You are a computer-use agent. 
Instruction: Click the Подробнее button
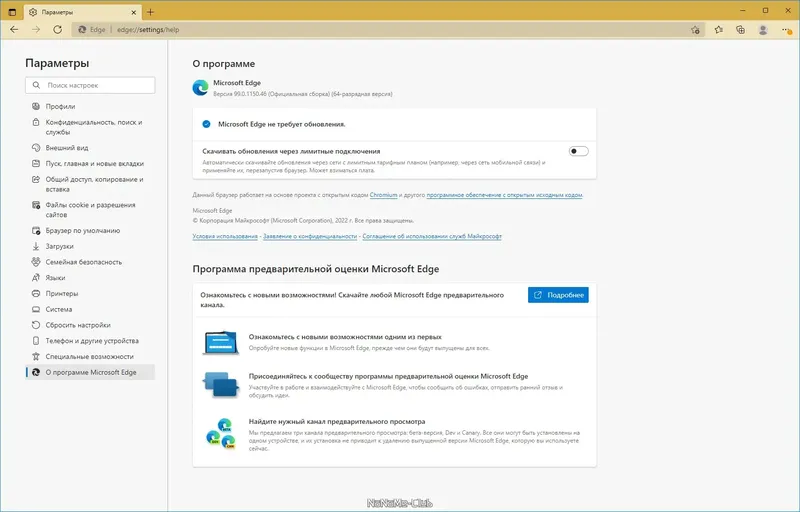(558, 295)
